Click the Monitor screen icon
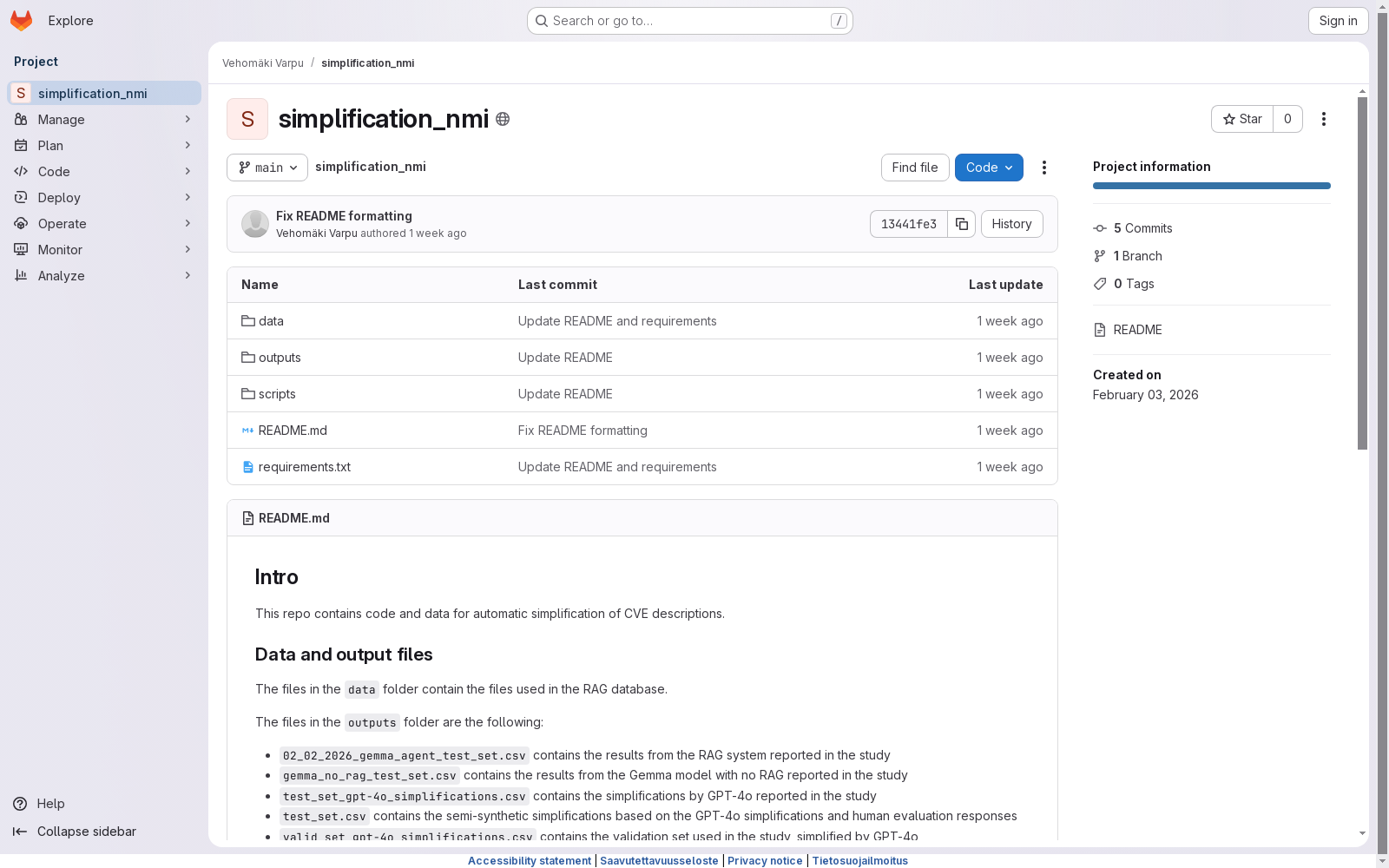 pos(21,249)
